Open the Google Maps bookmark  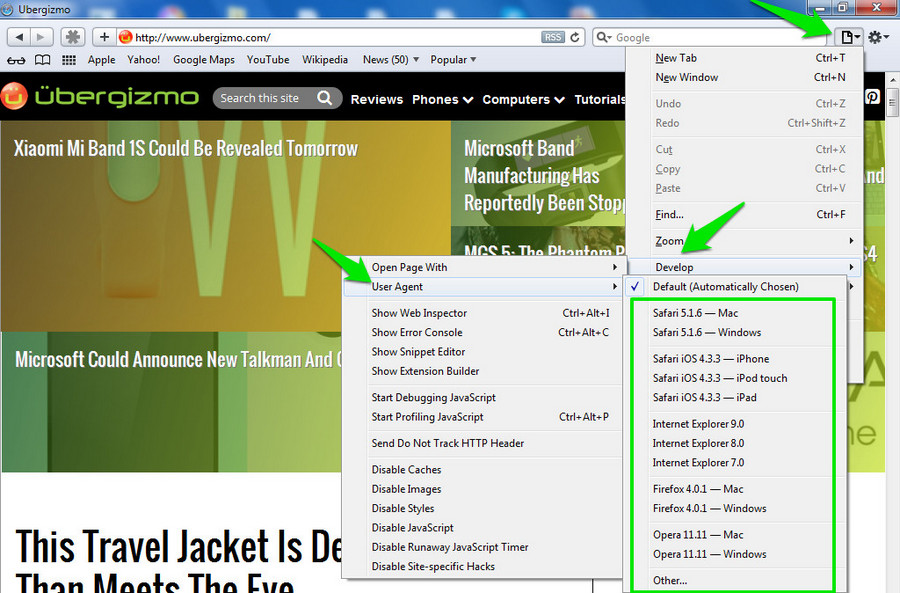204,60
